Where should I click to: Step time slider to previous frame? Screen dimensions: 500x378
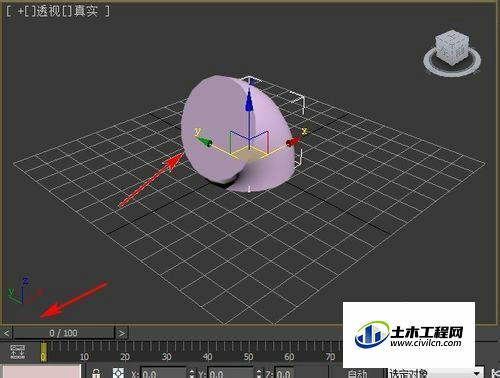(6, 333)
